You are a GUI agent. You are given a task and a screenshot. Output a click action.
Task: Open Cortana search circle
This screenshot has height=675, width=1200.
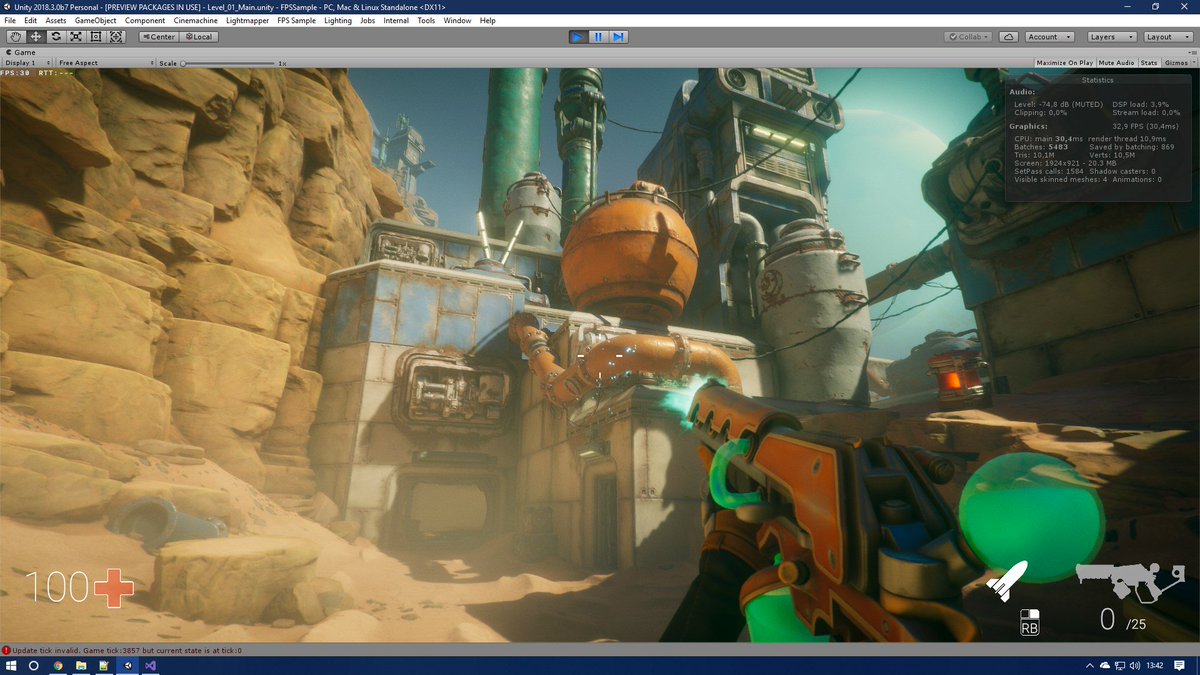(x=33, y=665)
